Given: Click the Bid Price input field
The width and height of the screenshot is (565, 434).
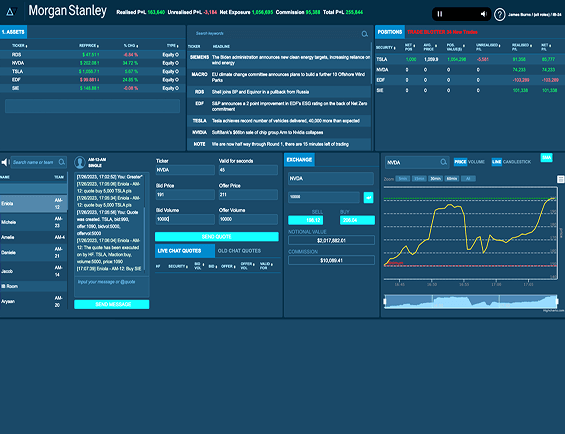Looking at the screenshot, I should (x=185, y=195).
